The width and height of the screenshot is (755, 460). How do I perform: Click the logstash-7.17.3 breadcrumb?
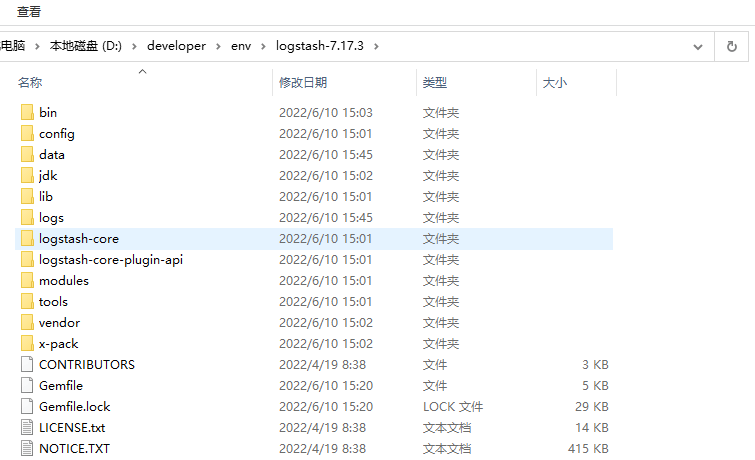point(320,46)
